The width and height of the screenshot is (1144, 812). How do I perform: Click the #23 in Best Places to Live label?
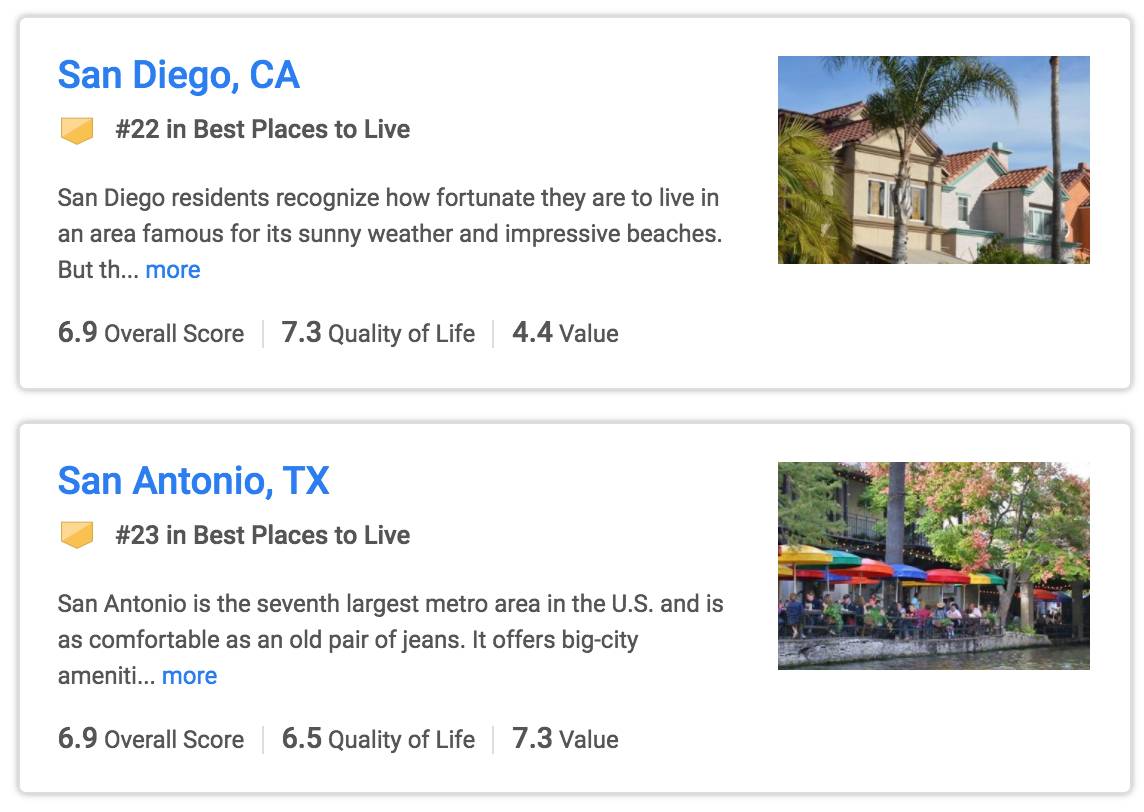(262, 535)
